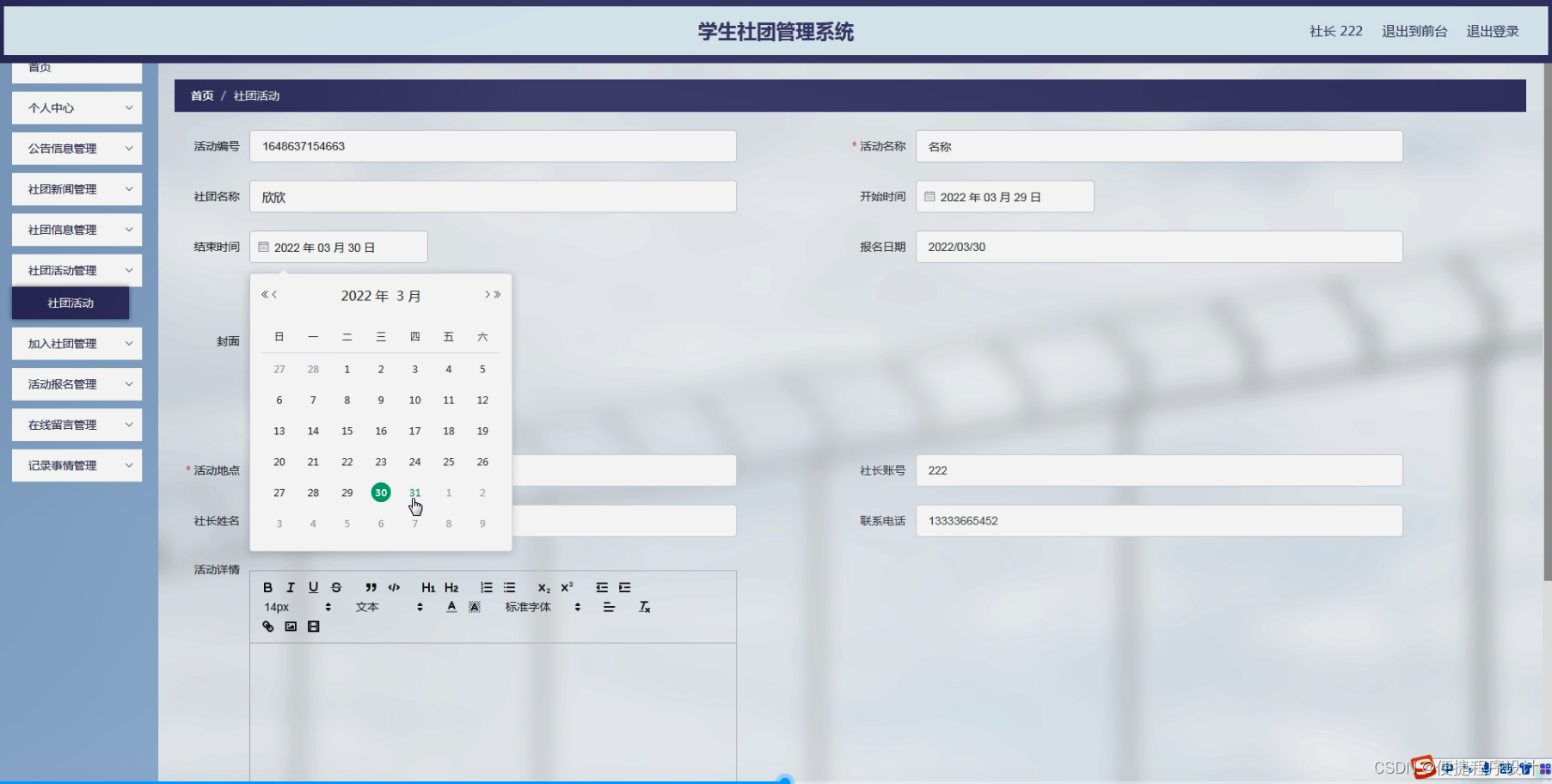Viewport: 1552px width, 784px height.
Task: Select March 31 in the calendar popup
Action: click(x=414, y=493)
